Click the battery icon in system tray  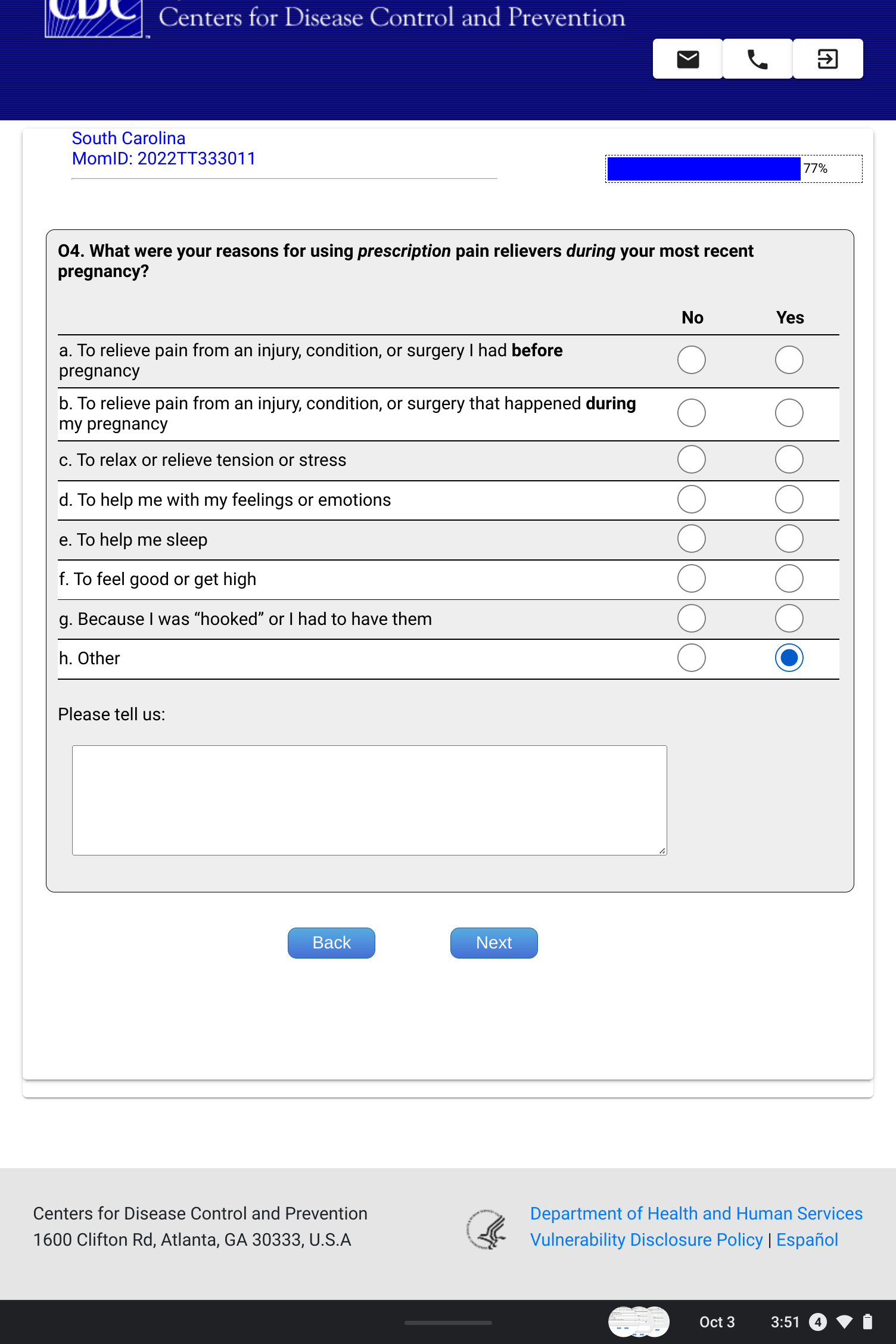pos(868,1322)
